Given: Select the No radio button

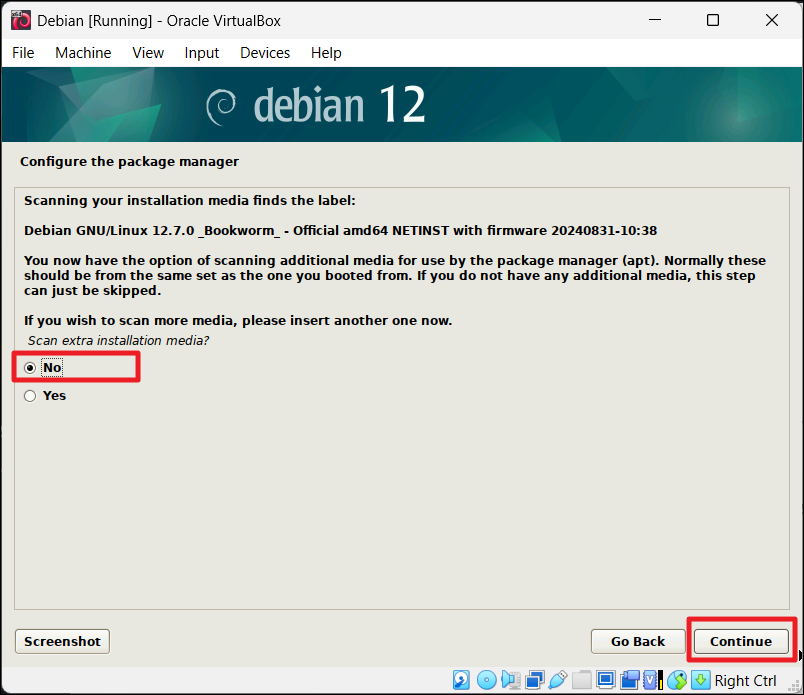Looking at the screenshot, I should click(30, 367).
